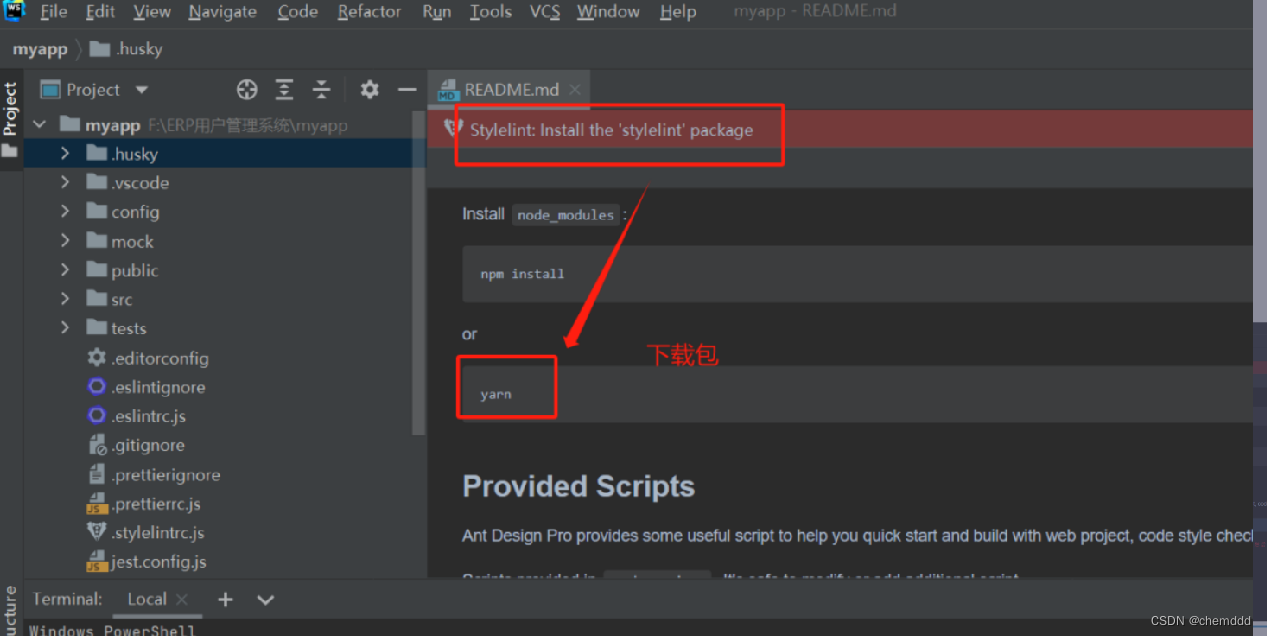Expand the mock folder
Screen dimensions: 1267x636
point(65,241)
